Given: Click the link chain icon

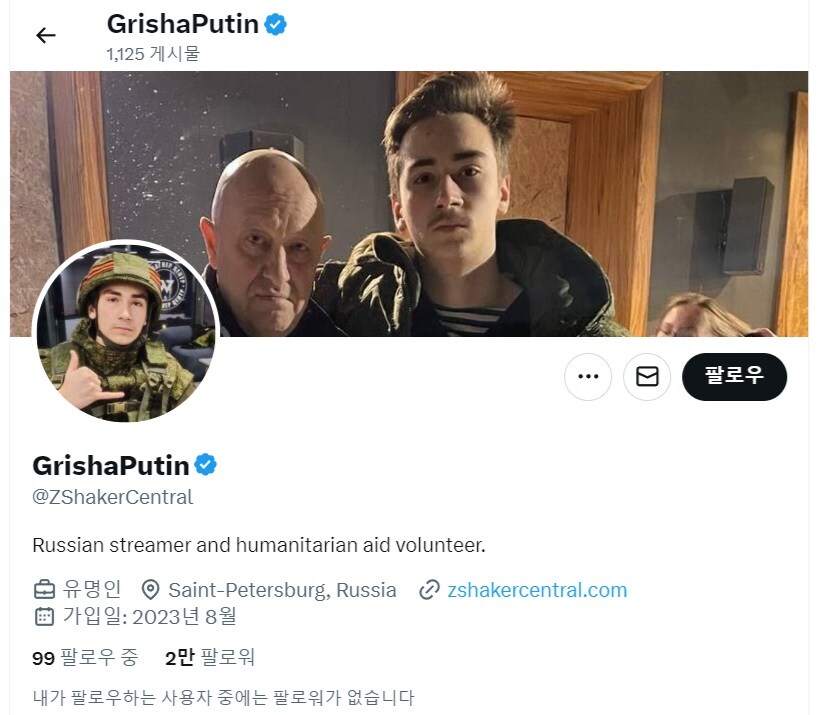Looking at the screenshot, I should [429, 590].
